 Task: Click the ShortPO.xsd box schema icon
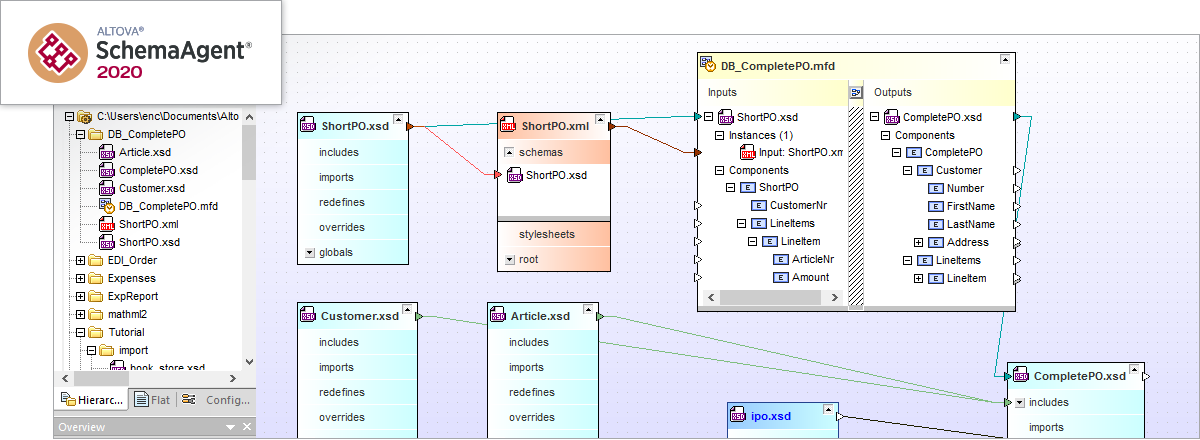309,126
